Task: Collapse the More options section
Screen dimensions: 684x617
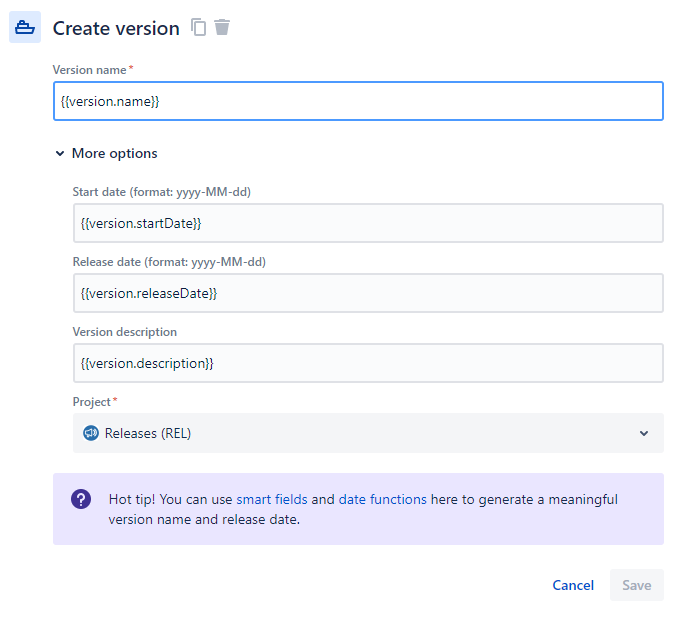Action: point(60,154)
